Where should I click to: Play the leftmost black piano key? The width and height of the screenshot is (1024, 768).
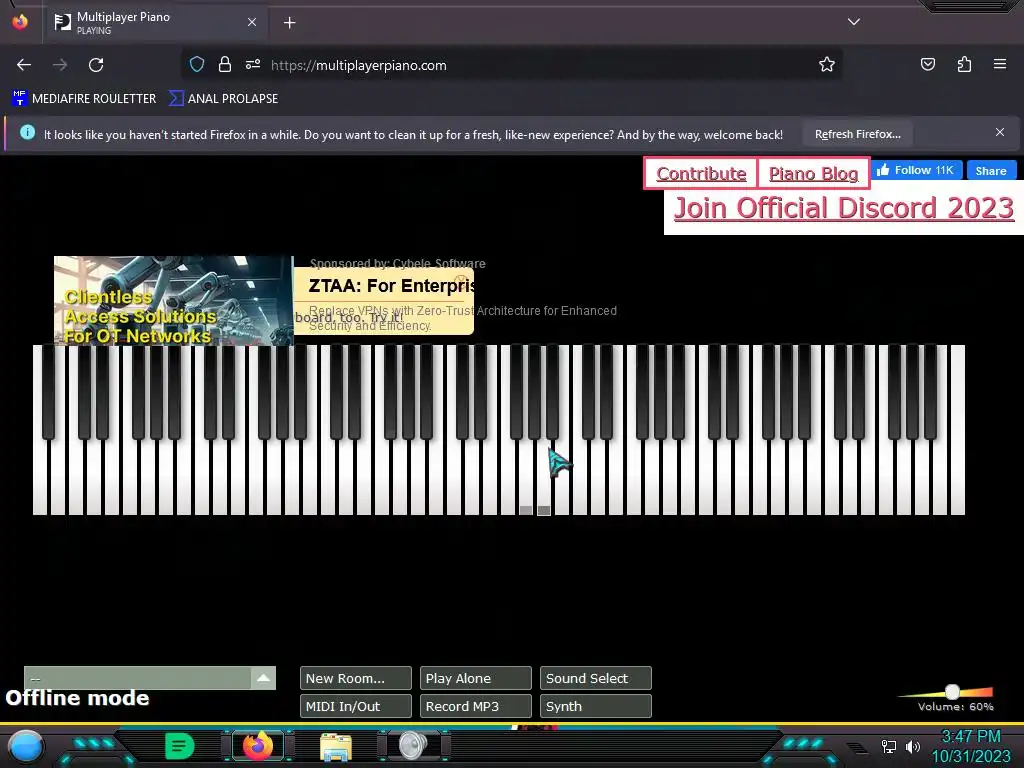click(49, 392)
